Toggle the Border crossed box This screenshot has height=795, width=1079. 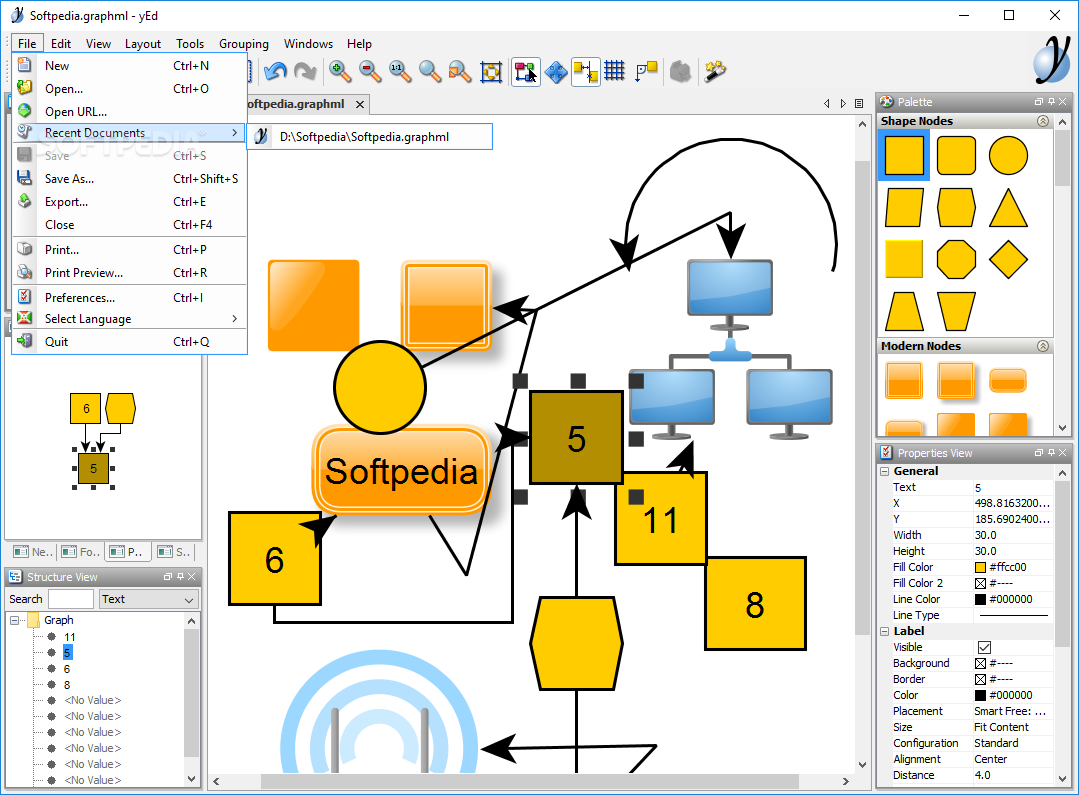[x=981, y=679]
